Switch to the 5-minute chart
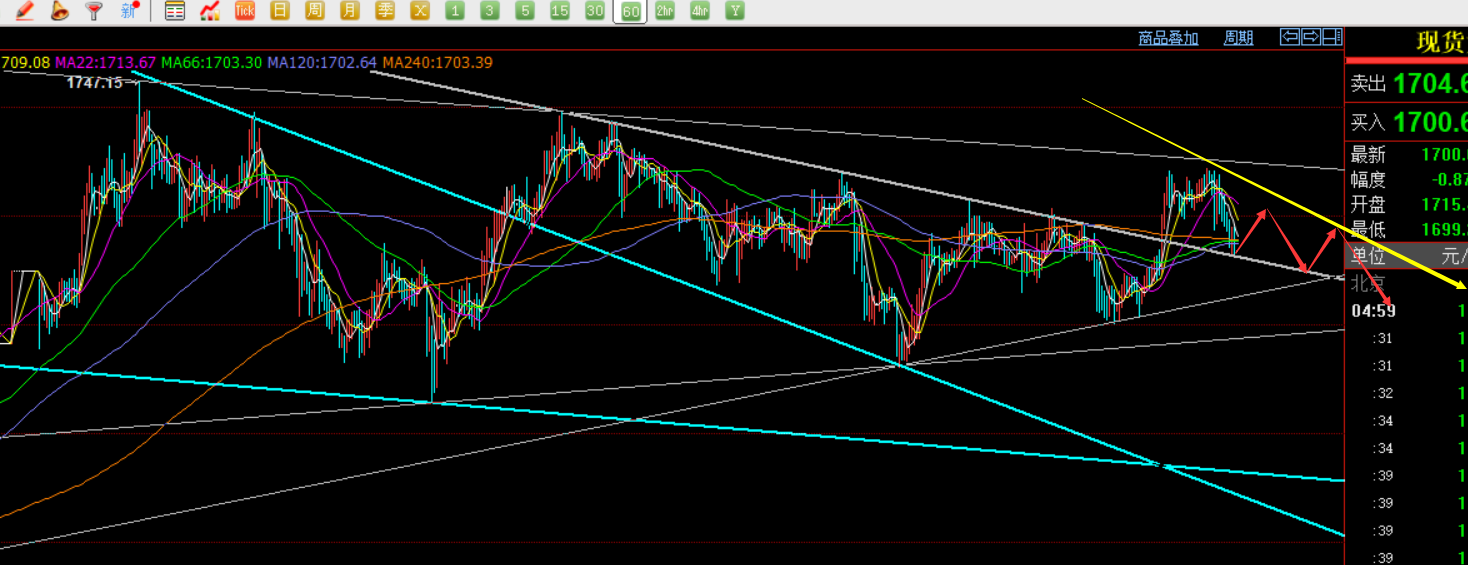1468x565 pixels. 525,11
